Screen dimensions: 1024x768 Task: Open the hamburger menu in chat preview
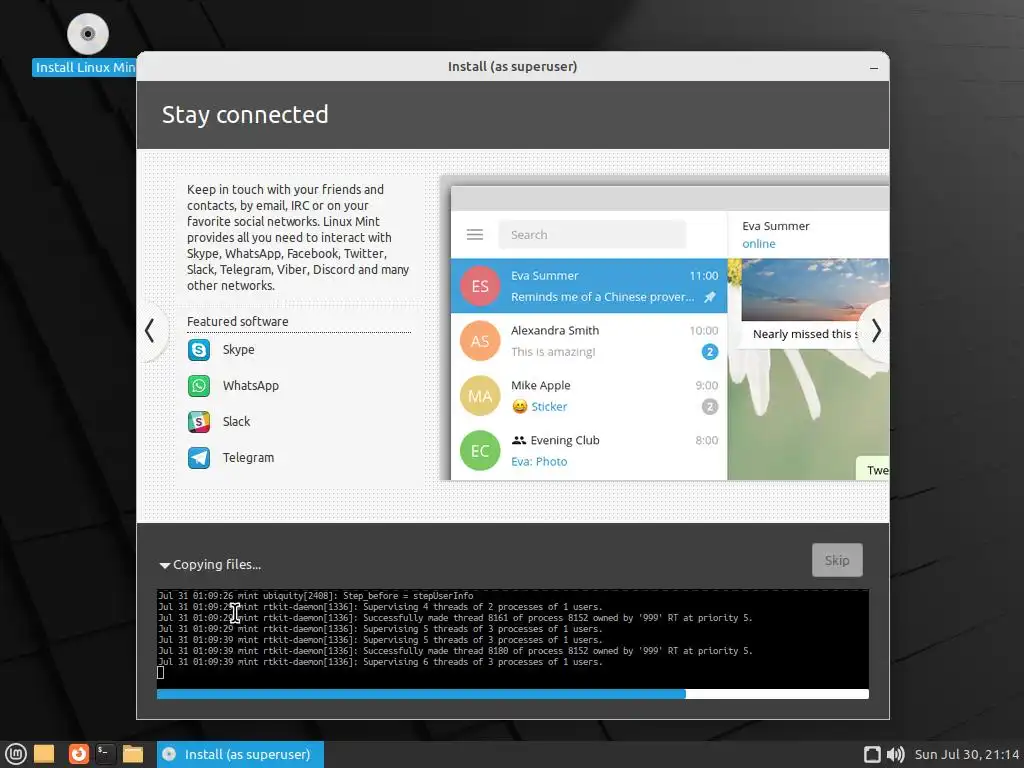coord(475,234)
